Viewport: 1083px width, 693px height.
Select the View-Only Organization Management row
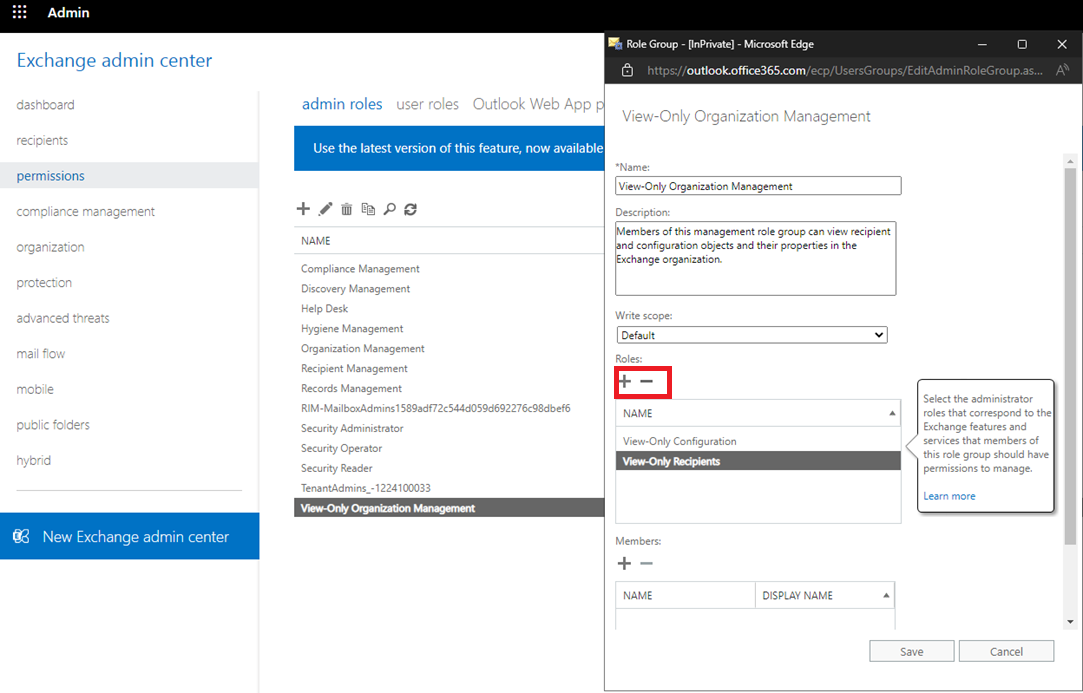pos(449,508)
